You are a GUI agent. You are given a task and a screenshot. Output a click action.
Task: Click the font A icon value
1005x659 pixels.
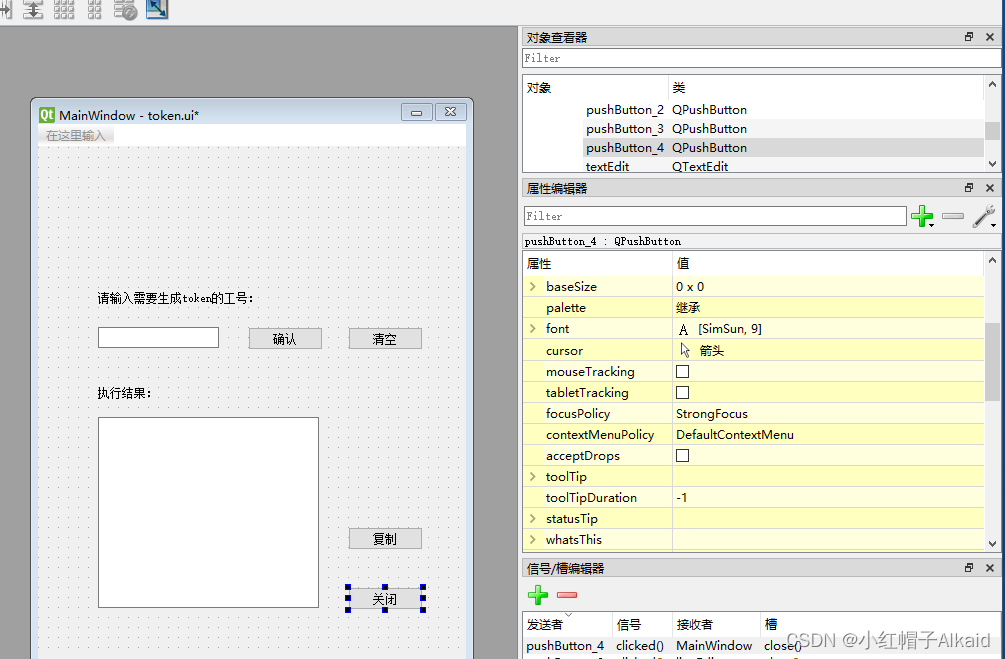tap(683, 330)
